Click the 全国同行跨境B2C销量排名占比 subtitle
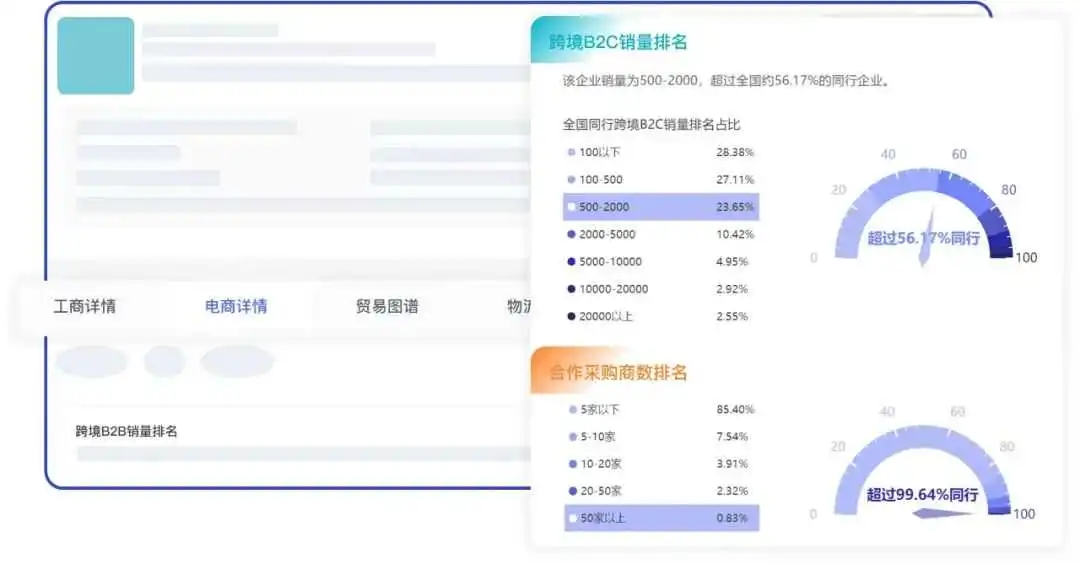Screen dimensions: 1080x564 click(651, 125)
